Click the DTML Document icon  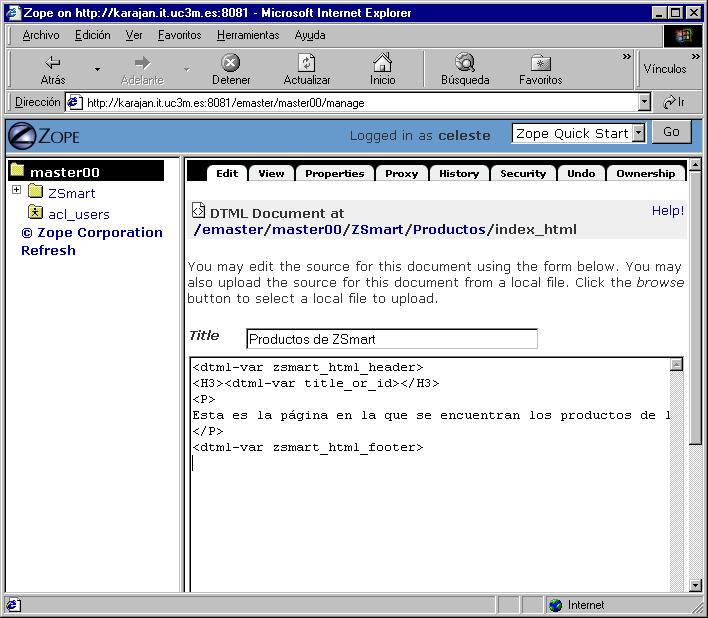tap(198, 210)
